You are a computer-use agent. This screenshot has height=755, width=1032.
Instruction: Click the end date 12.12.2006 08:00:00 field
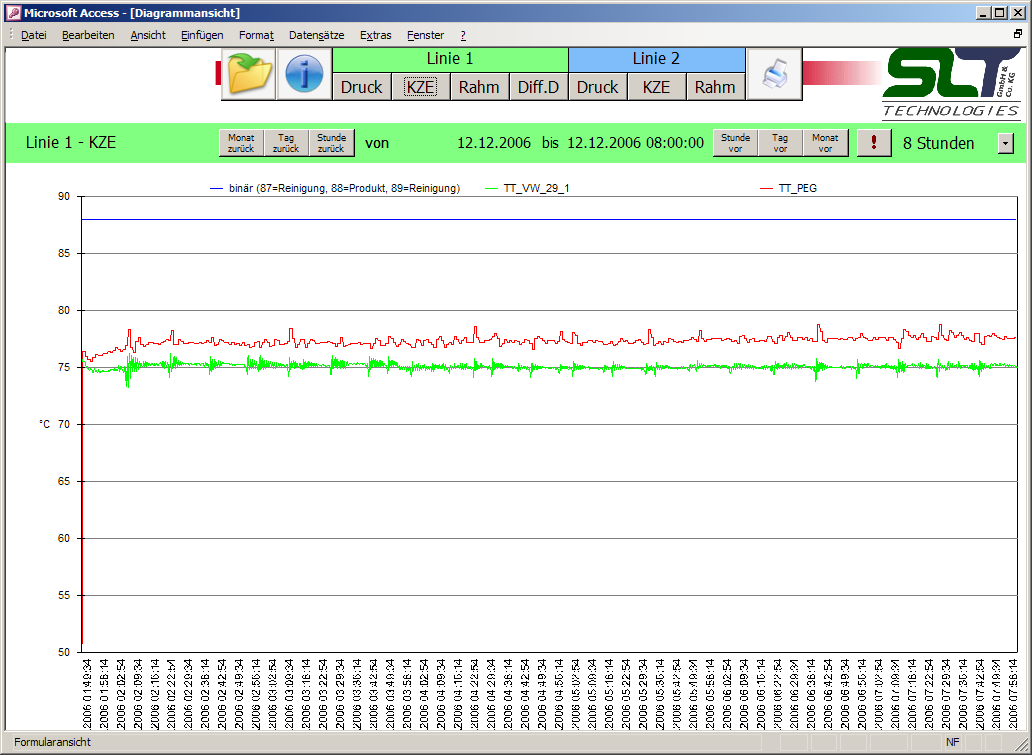pyautogui.click(x=635, y=143)
